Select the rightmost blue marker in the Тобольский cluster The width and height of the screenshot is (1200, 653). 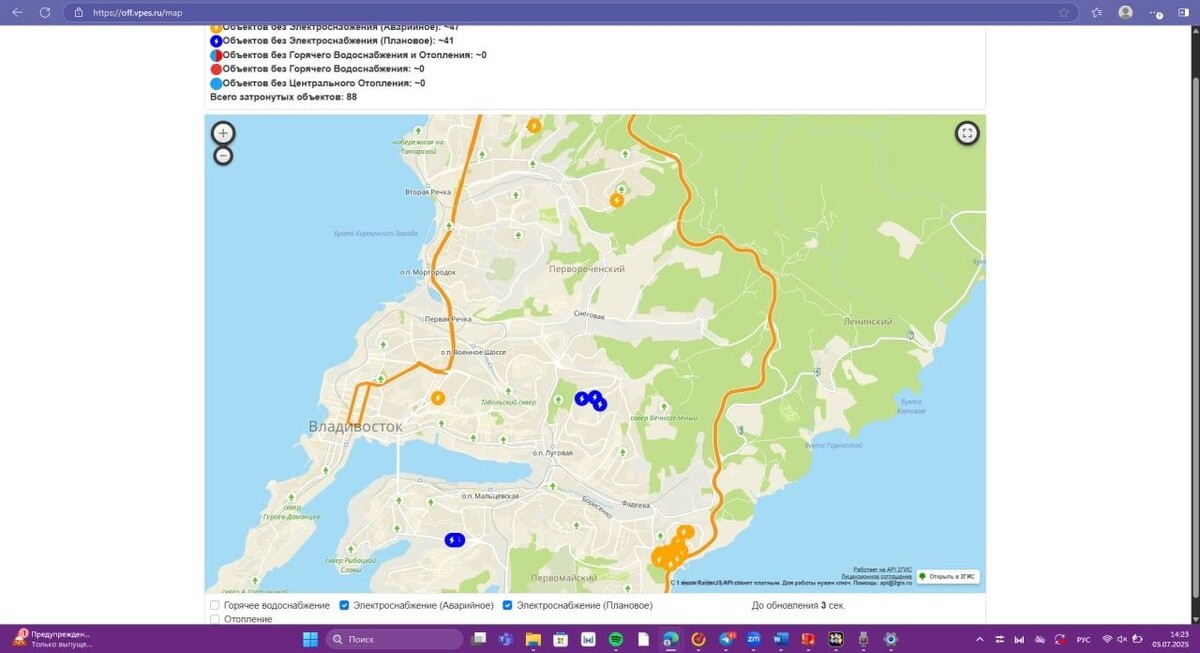coord(600,404)
